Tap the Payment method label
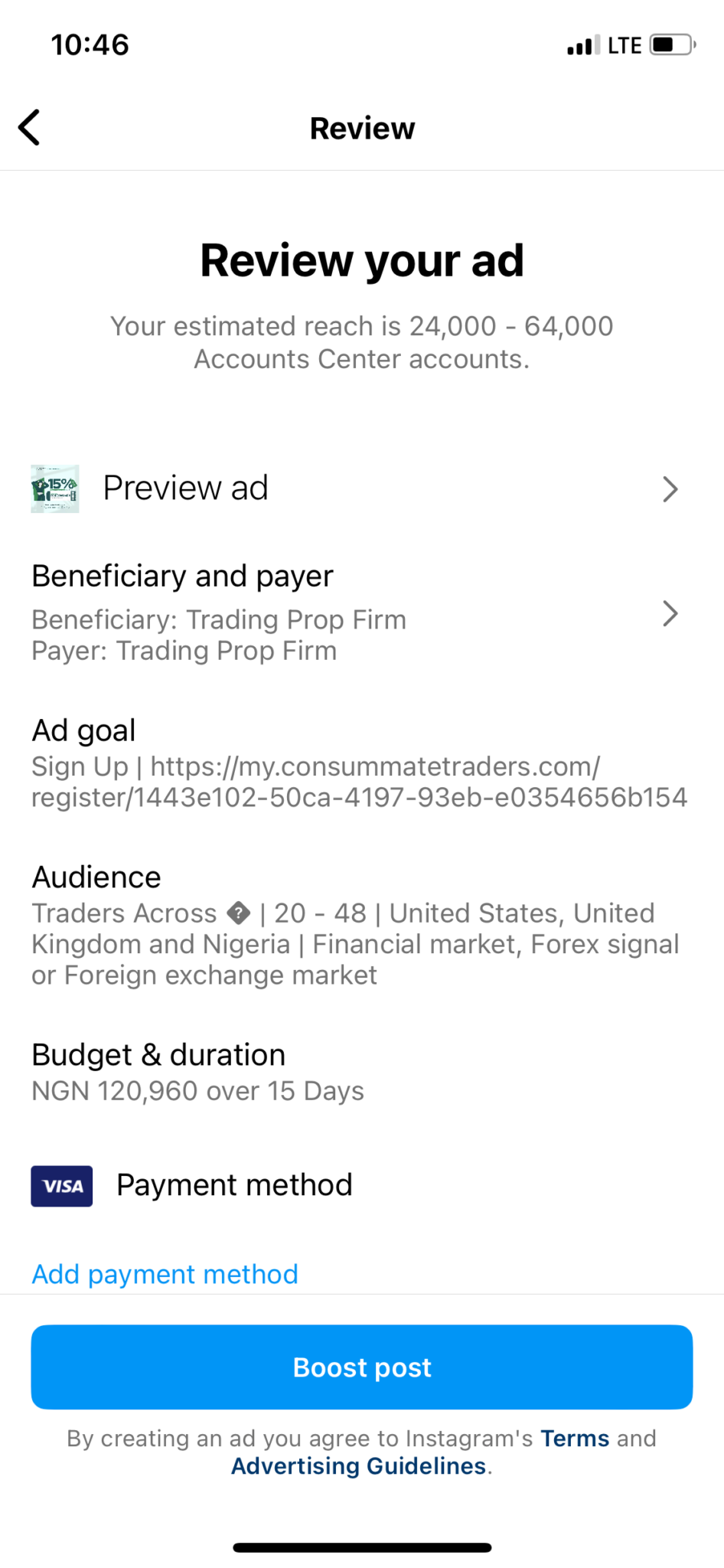This screenshot has width=724, height=1568. tap(234, 1185)
